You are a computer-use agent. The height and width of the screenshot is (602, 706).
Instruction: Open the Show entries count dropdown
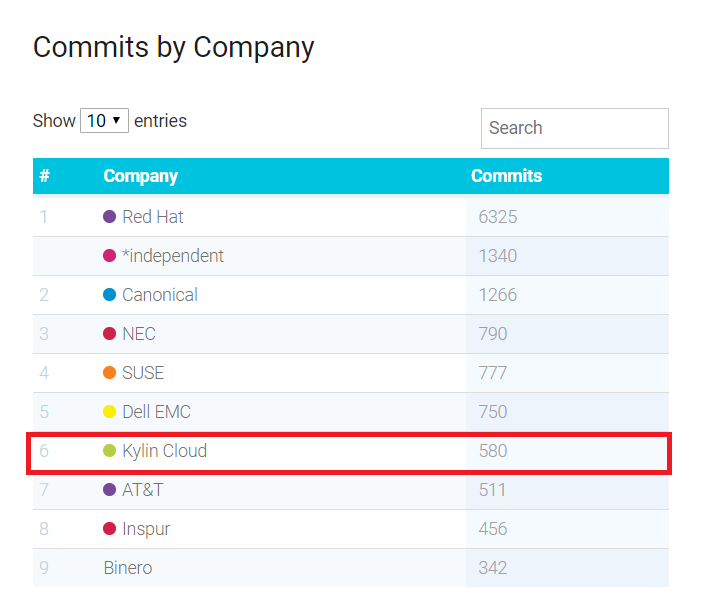click(x=104, y=121)
